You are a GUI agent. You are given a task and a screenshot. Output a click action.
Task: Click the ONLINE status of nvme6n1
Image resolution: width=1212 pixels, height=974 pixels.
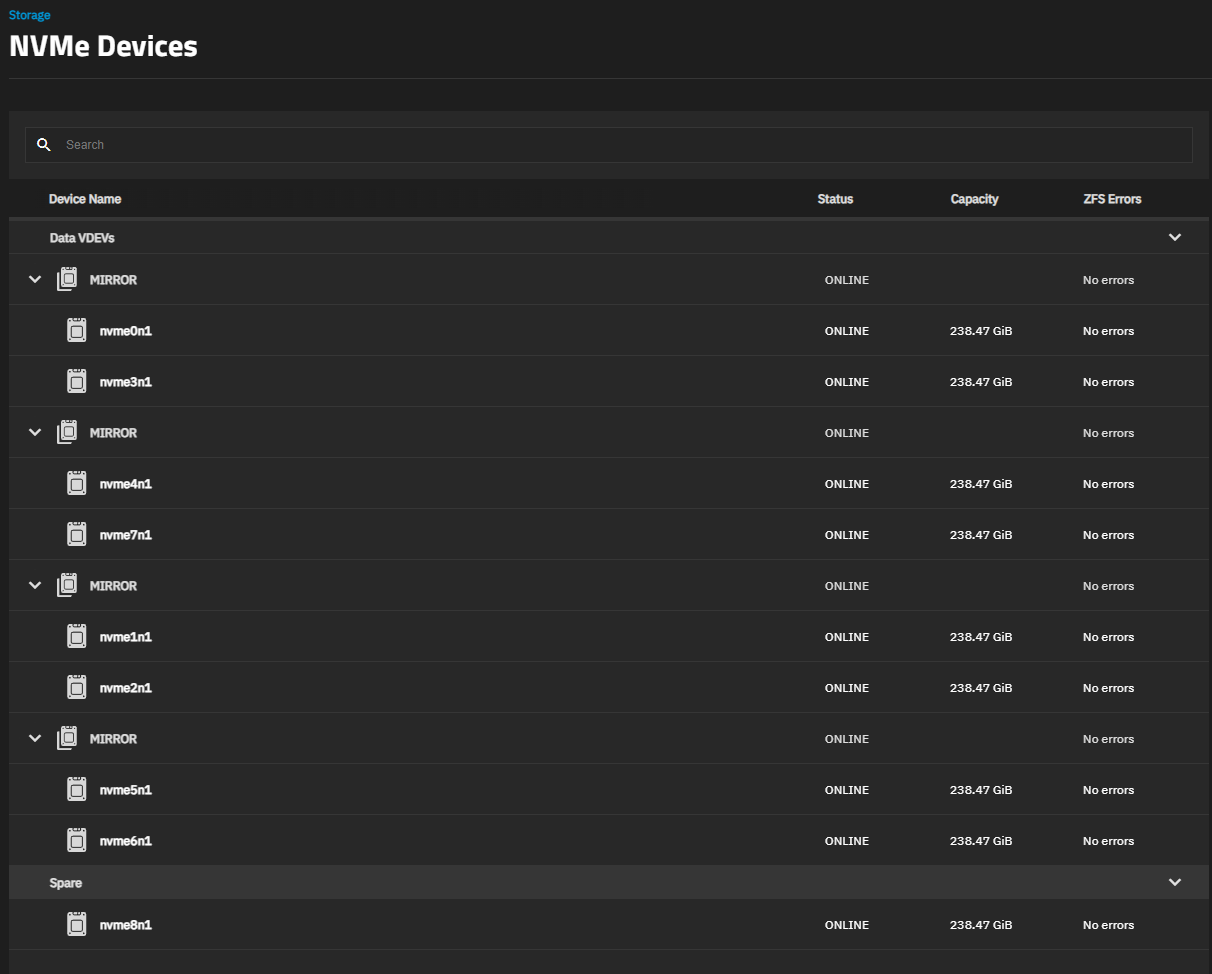pos(847,841)
